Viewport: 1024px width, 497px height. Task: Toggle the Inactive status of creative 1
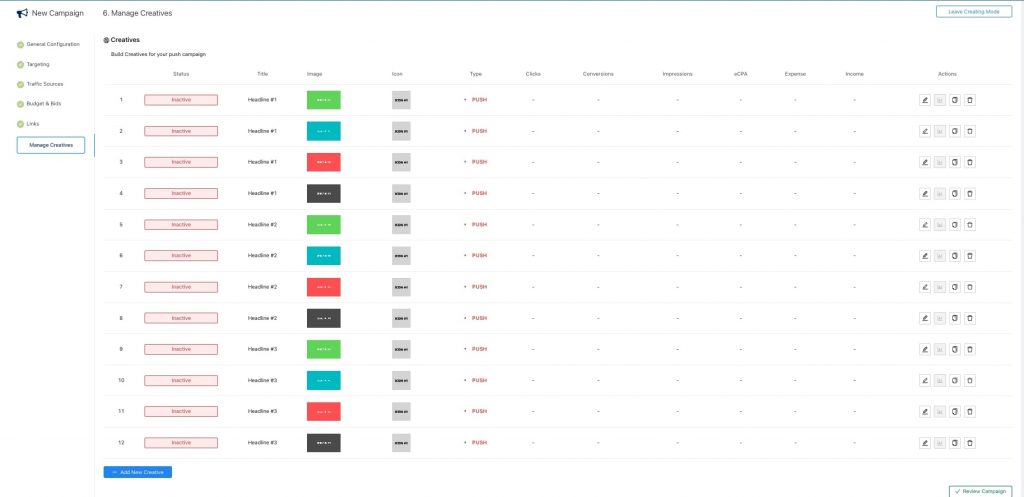coord(181,100)
